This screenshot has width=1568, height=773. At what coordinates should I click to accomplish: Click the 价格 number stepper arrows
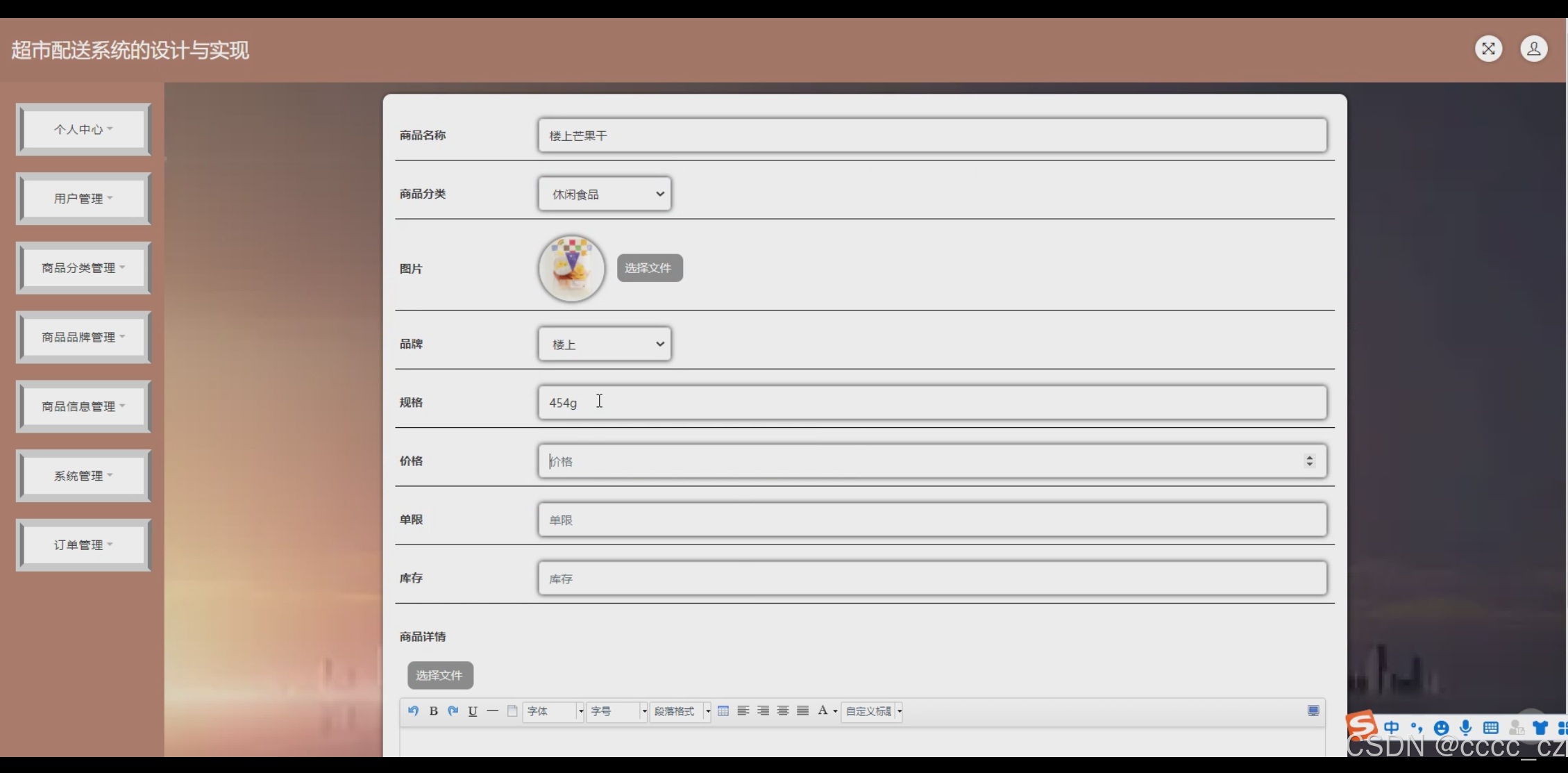click(1309, 461)
